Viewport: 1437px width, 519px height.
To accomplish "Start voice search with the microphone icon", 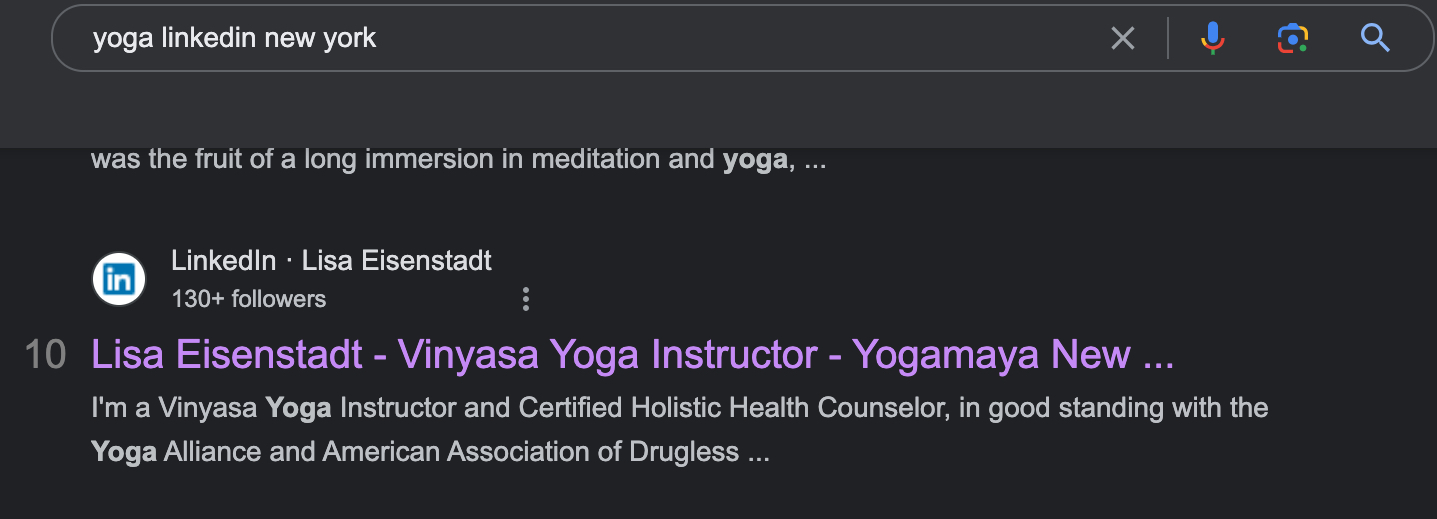I will point(1212,39).
